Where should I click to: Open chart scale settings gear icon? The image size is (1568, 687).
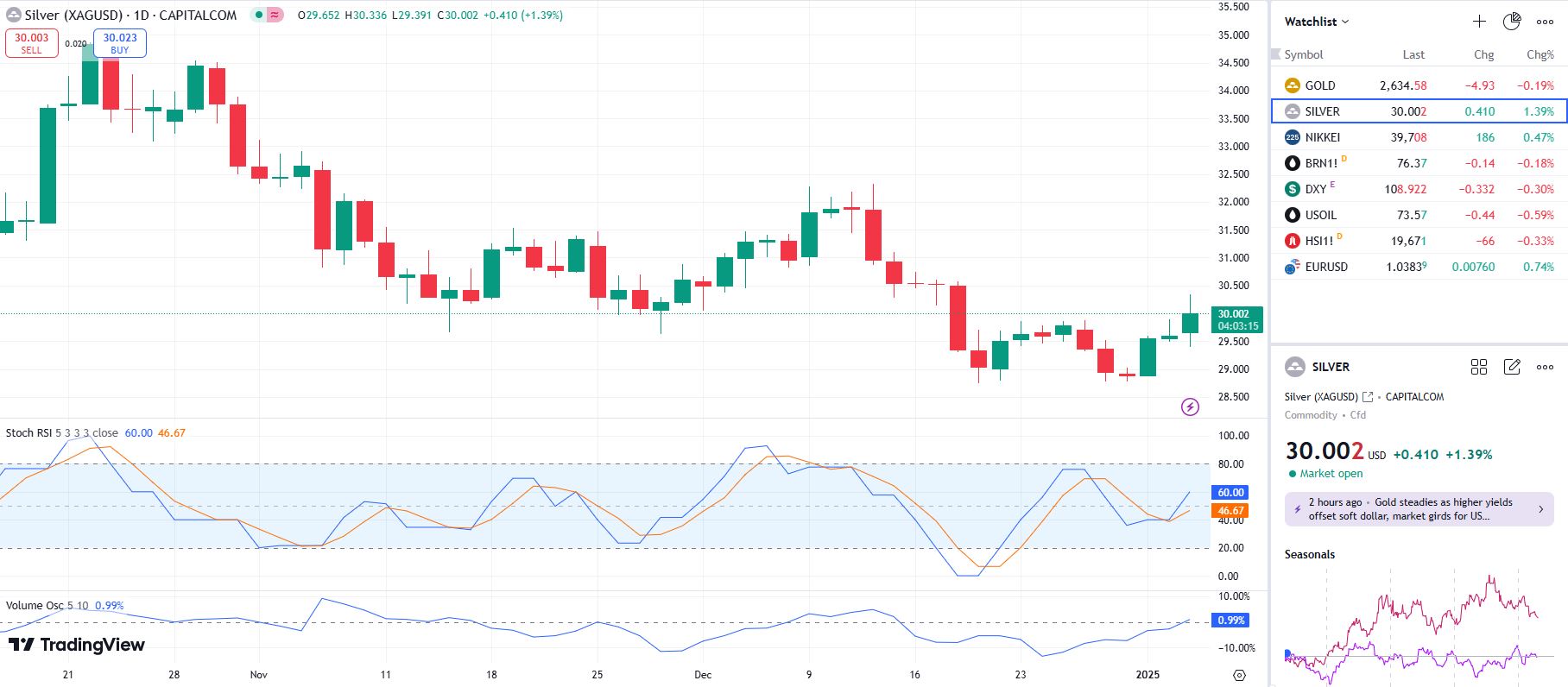(x=1240, y=675)
